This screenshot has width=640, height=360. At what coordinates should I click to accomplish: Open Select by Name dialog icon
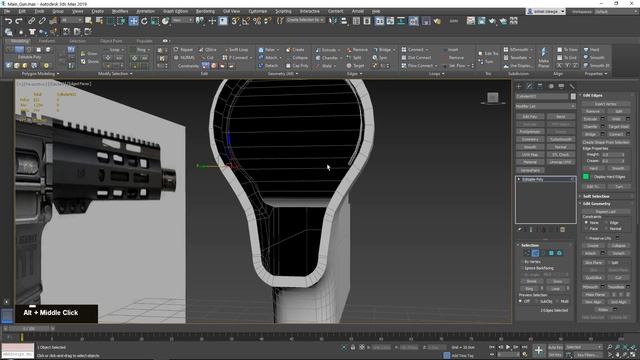point(99,21)
